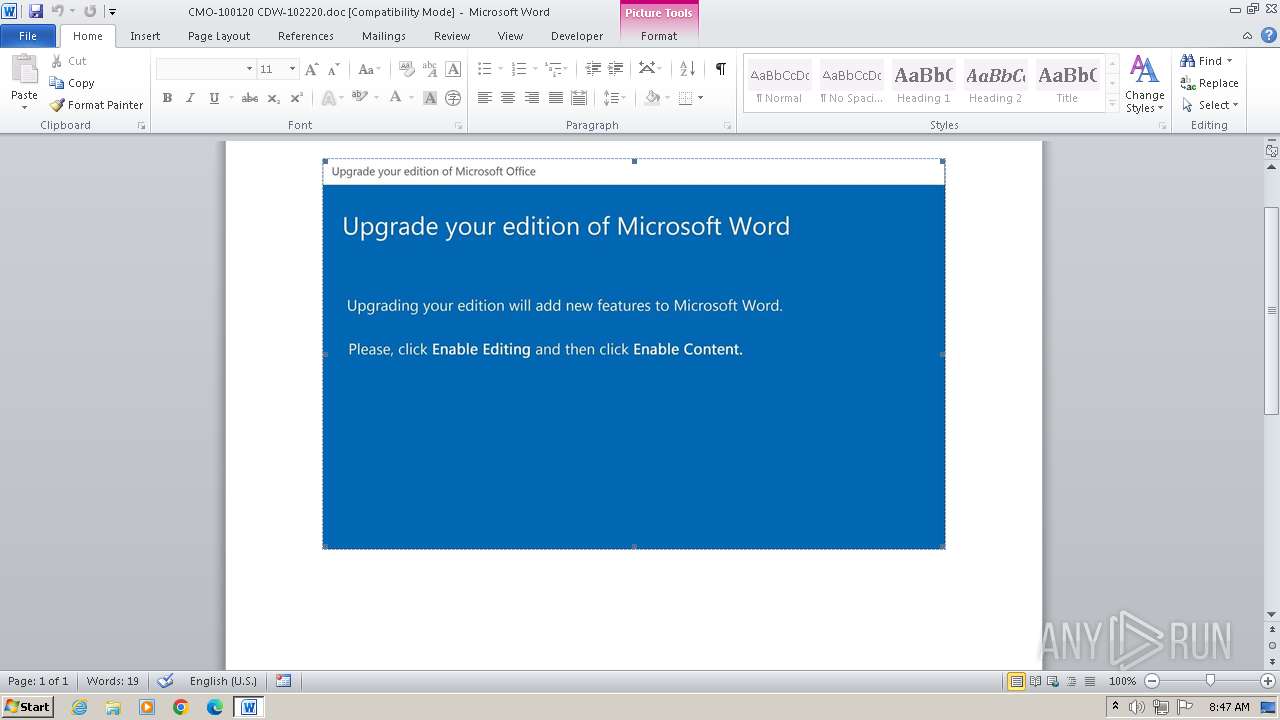Open the font name combo box
This screenshot has width=1280, height=720.
(205, 69)
